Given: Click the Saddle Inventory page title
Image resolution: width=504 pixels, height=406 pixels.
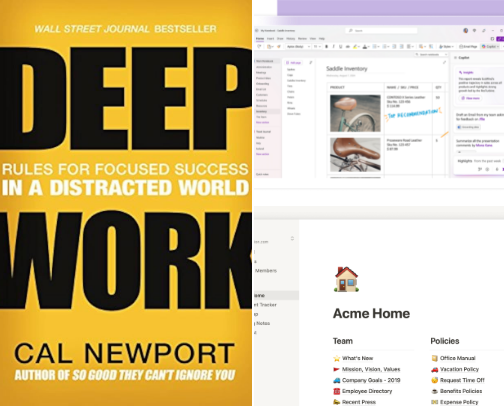Looking at the screenshot, I should pyautogui.click(x=347, y=69).
